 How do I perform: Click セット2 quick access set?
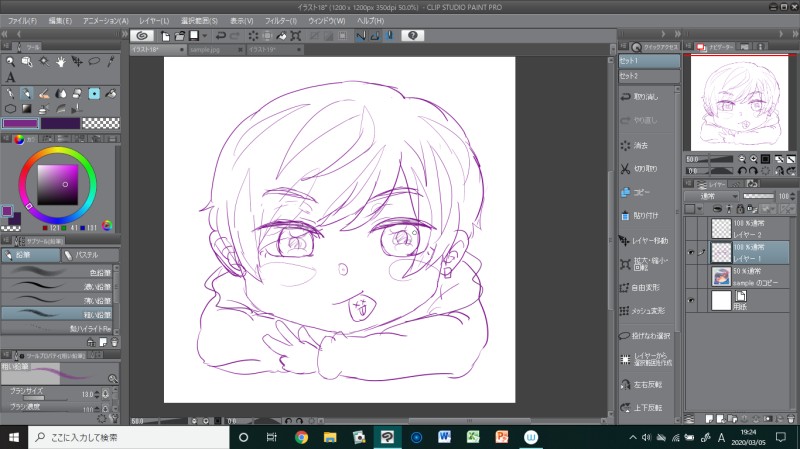coord(649,76)
